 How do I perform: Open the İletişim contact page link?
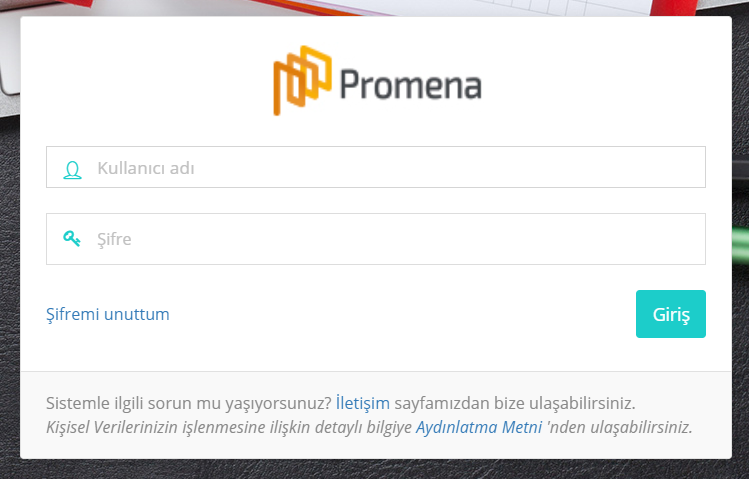coord(363,403)
